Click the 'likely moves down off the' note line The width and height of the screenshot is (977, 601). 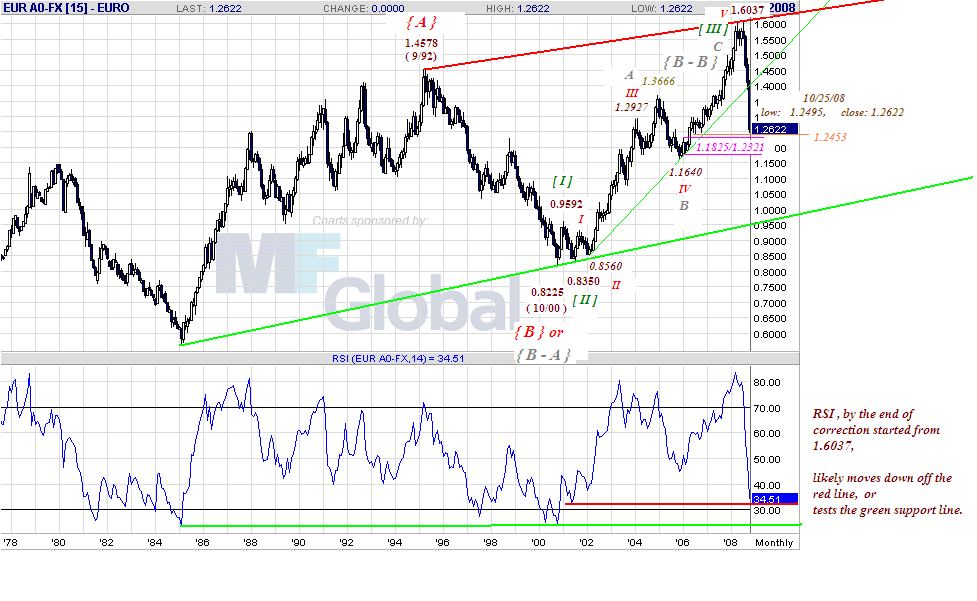882,478
